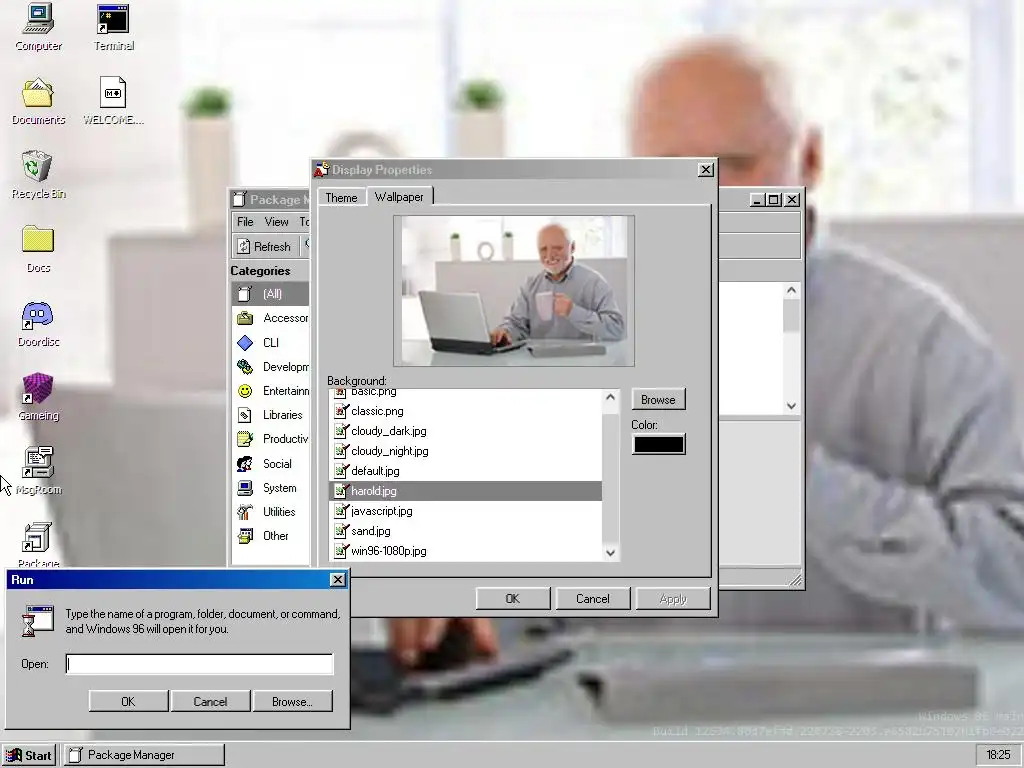The image size is (1024, 768).
Task: Launch the MsgRoom desktop shortcut
Action: click(38, 471)
